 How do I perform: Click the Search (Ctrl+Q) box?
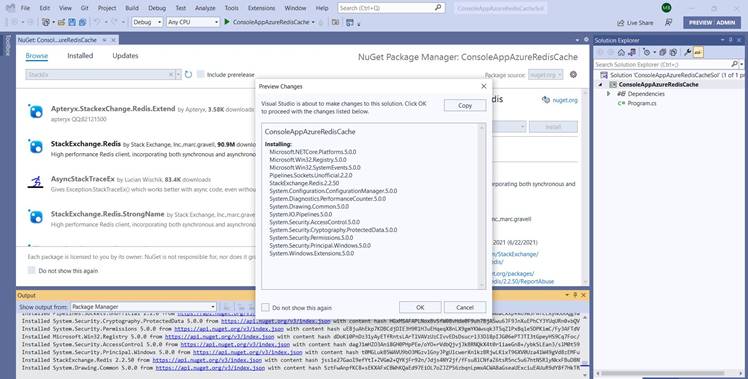[x=391, y=8]
